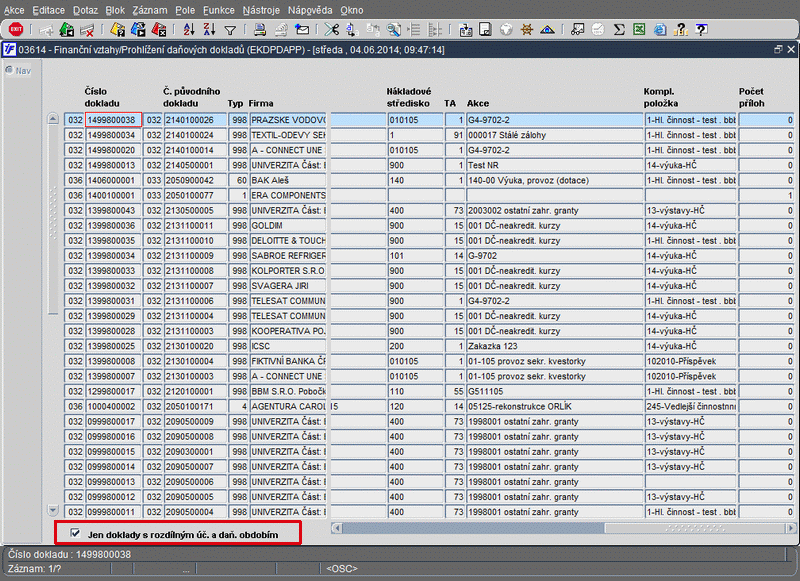Open the Záznam menu
The image size is (800, 581).
tap(150, 10)
